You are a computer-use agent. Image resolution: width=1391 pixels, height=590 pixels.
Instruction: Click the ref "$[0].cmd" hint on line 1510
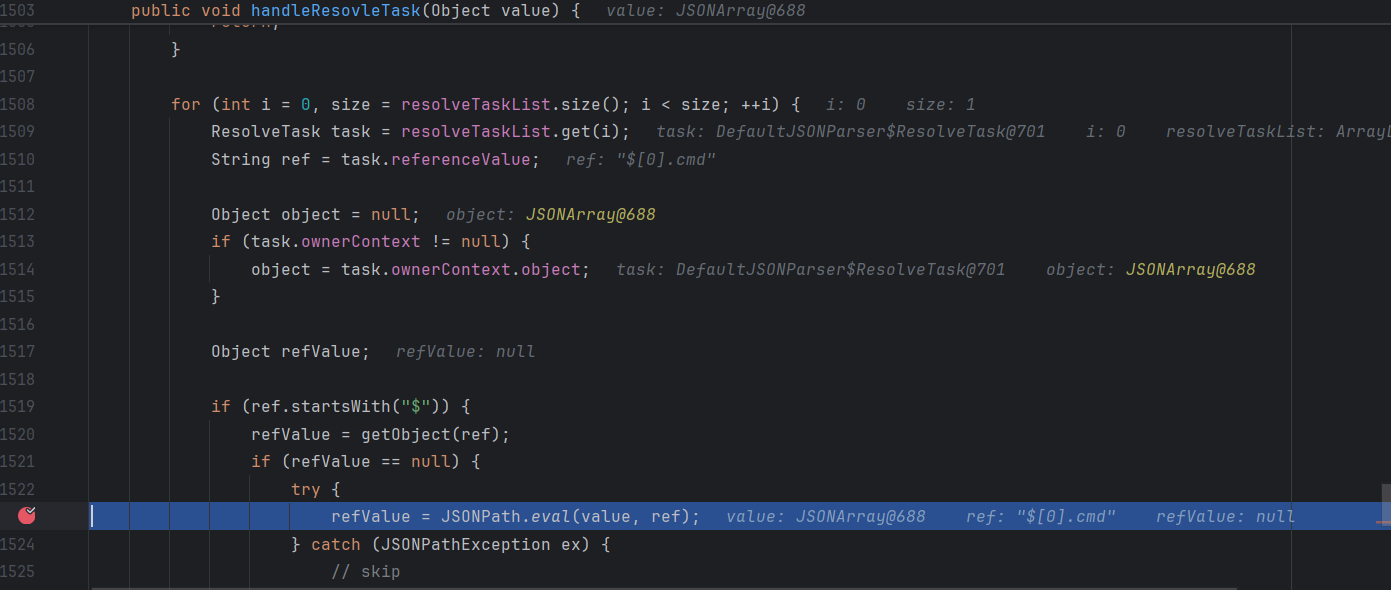coord(641,160)
